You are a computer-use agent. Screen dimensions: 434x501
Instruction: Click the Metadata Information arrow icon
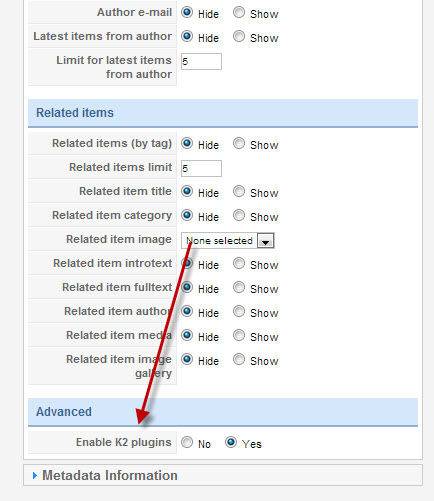tap(35, 476)
